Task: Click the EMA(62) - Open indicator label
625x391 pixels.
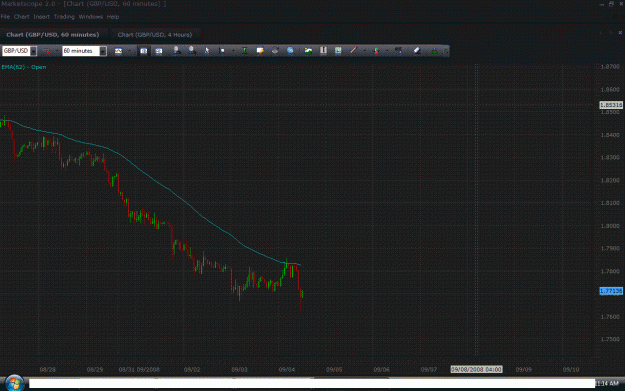Action: pyautogui.click(x=24, y=67)
